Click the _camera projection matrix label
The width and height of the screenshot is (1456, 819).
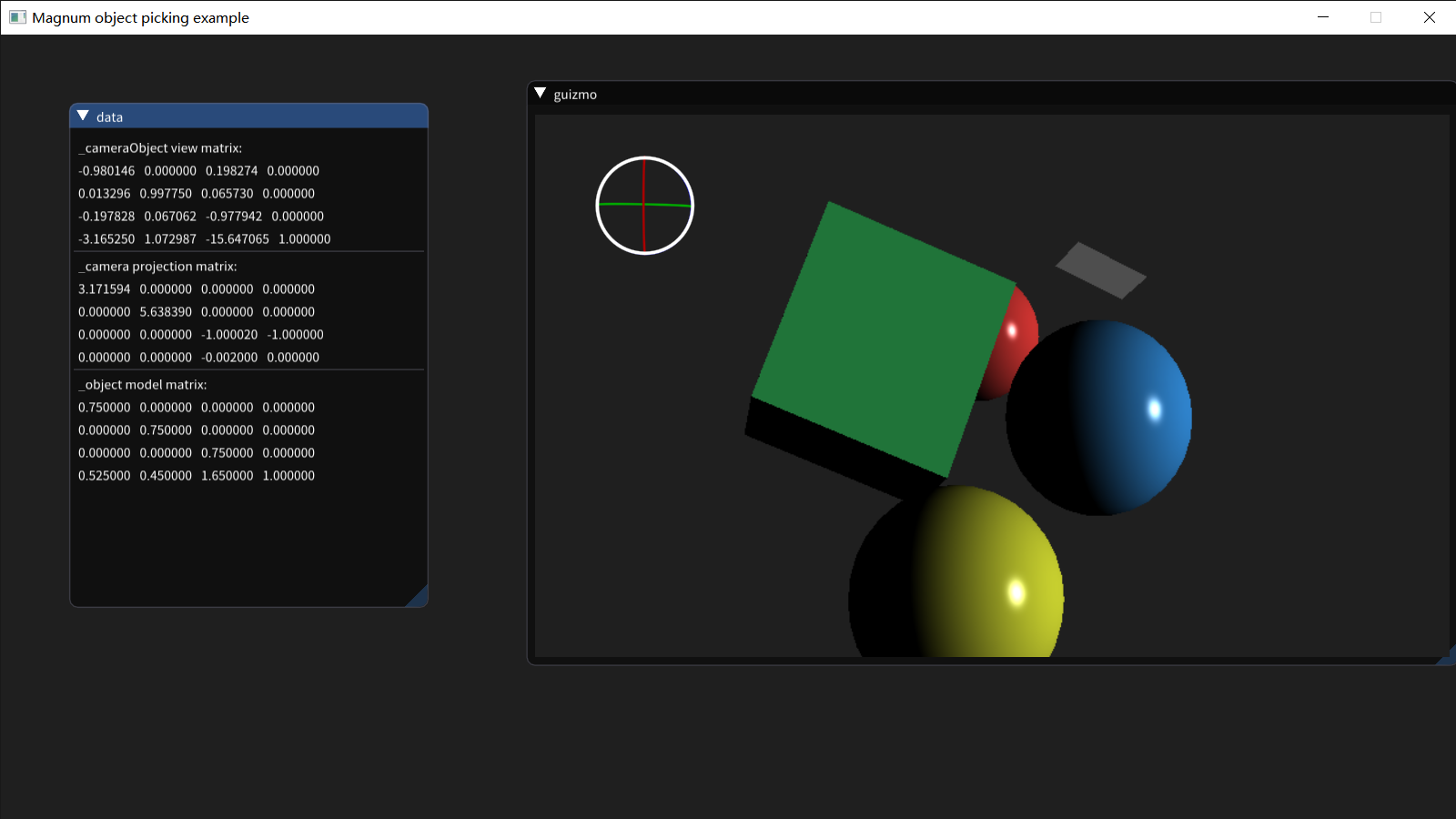coord(157,266)
